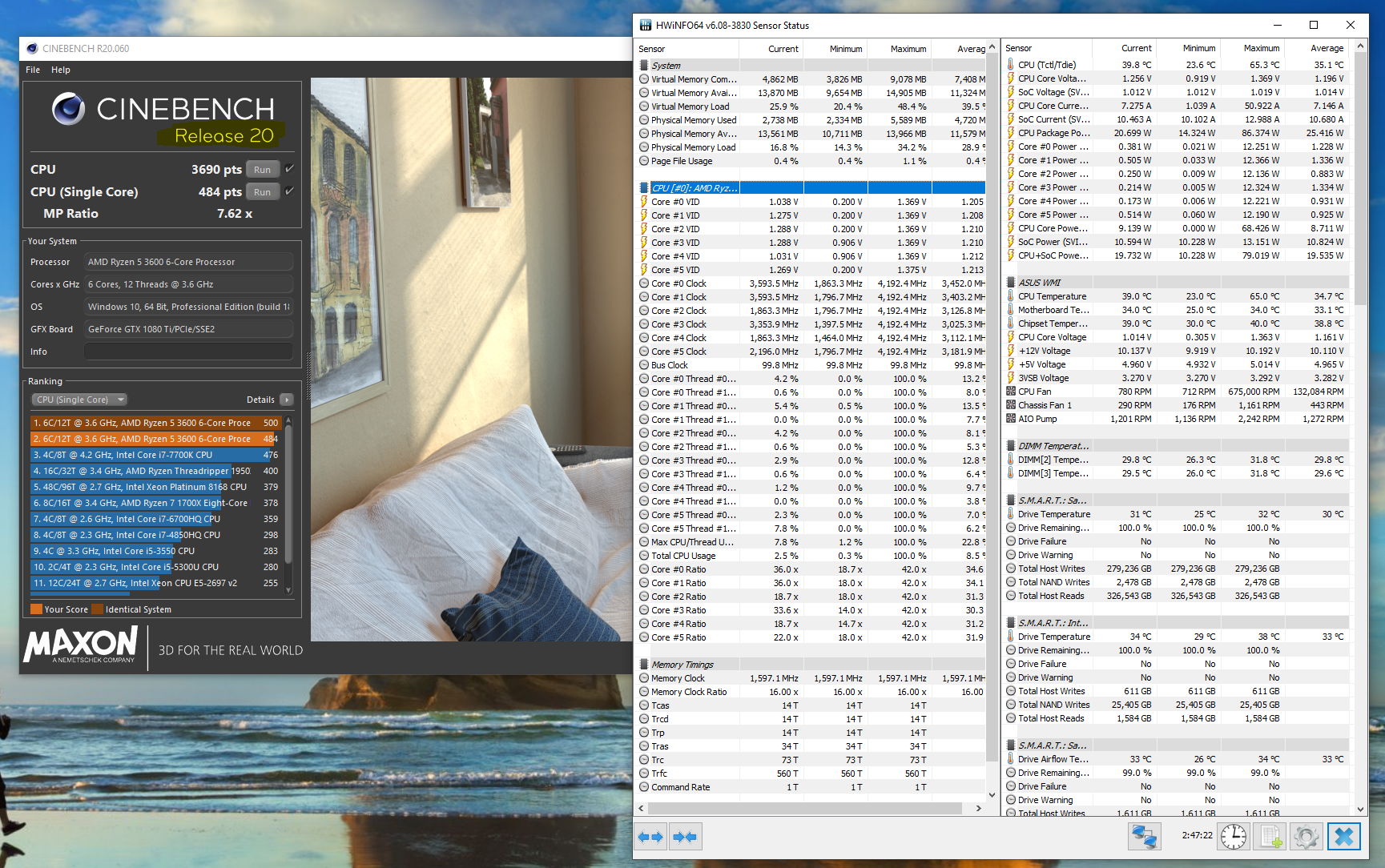Click the horizontal scrollbar right arrow in HWiNFO
This screenshot has height=868, width=1385.
(x=978, y=809)
